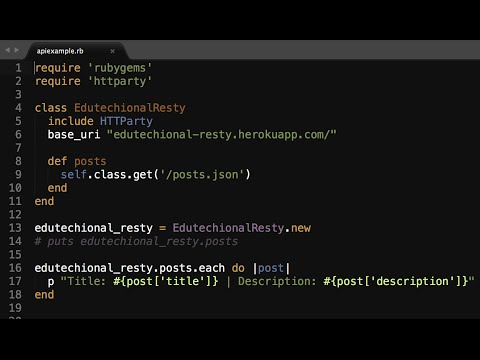Click the def keyword on line 8
Viewport: 480px width, 360px height.
pos(57,161)
